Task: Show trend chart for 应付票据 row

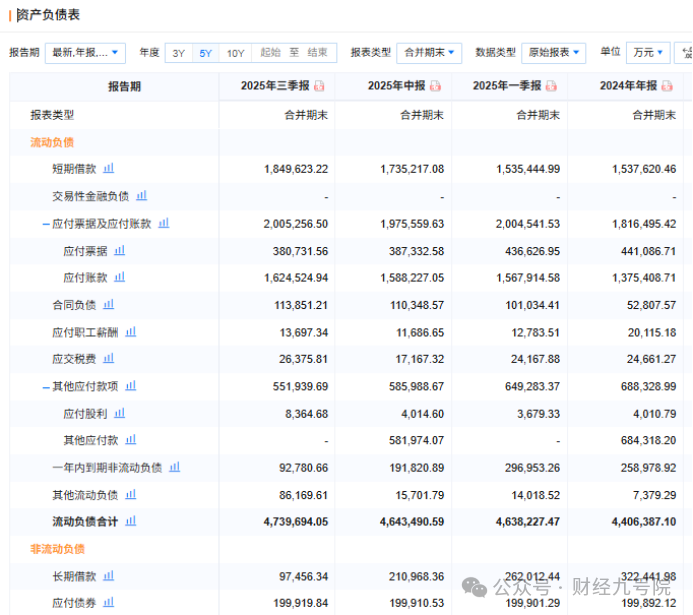Action: click(x=119, y=250)
